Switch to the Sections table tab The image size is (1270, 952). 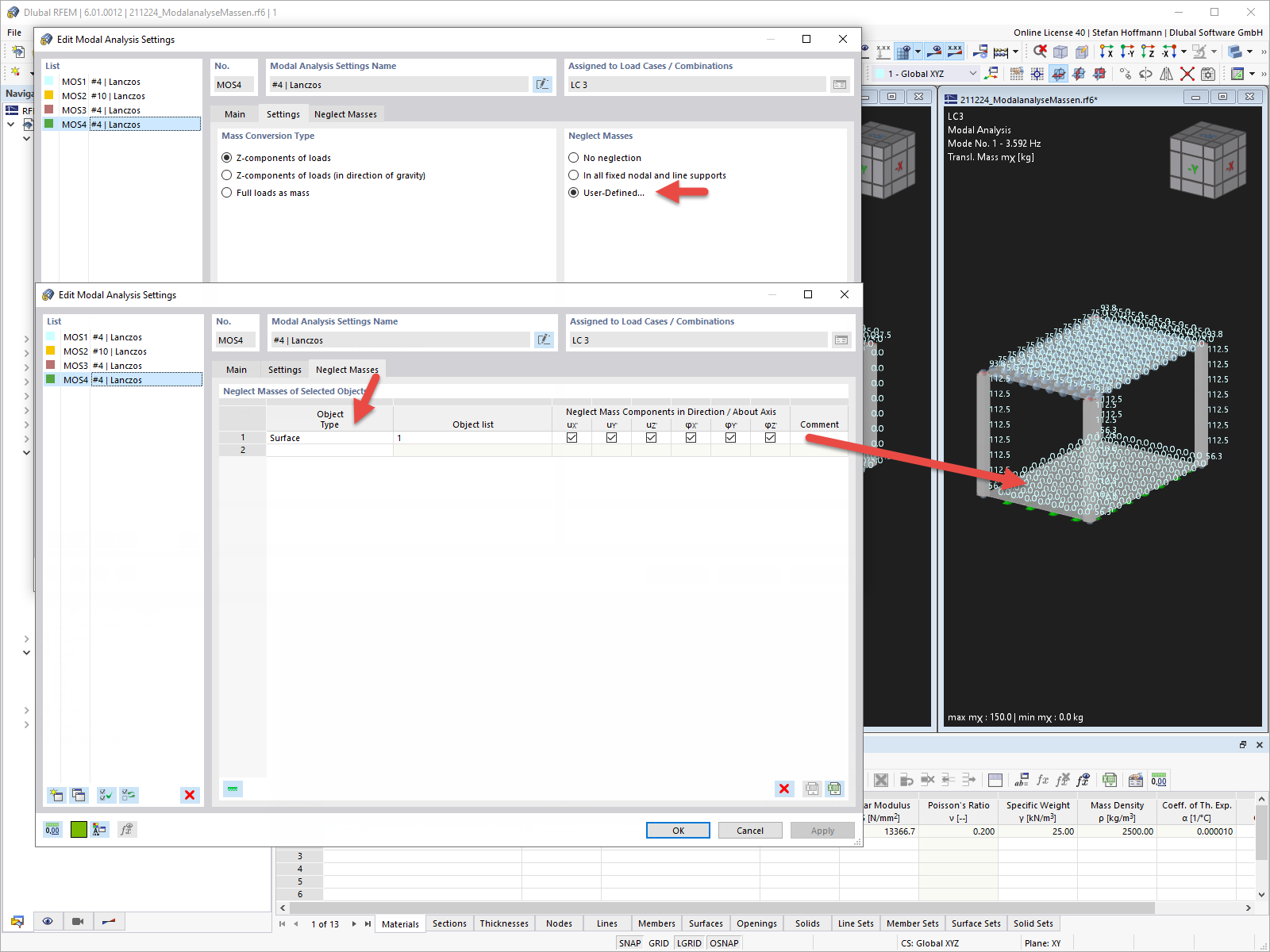pos(449,923)
